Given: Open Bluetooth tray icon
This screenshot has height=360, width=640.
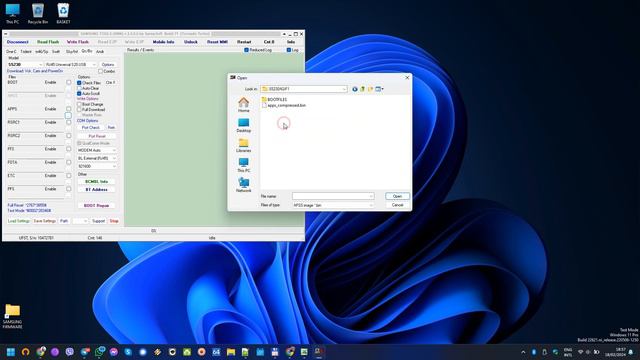Looking at the screenshot, I should (534, 352).
